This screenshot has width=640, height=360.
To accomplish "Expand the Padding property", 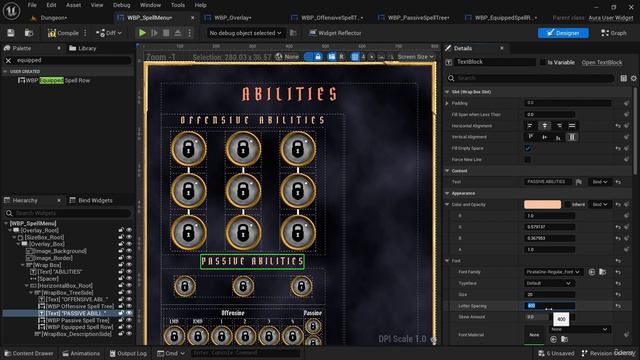I will coord(447,104).
